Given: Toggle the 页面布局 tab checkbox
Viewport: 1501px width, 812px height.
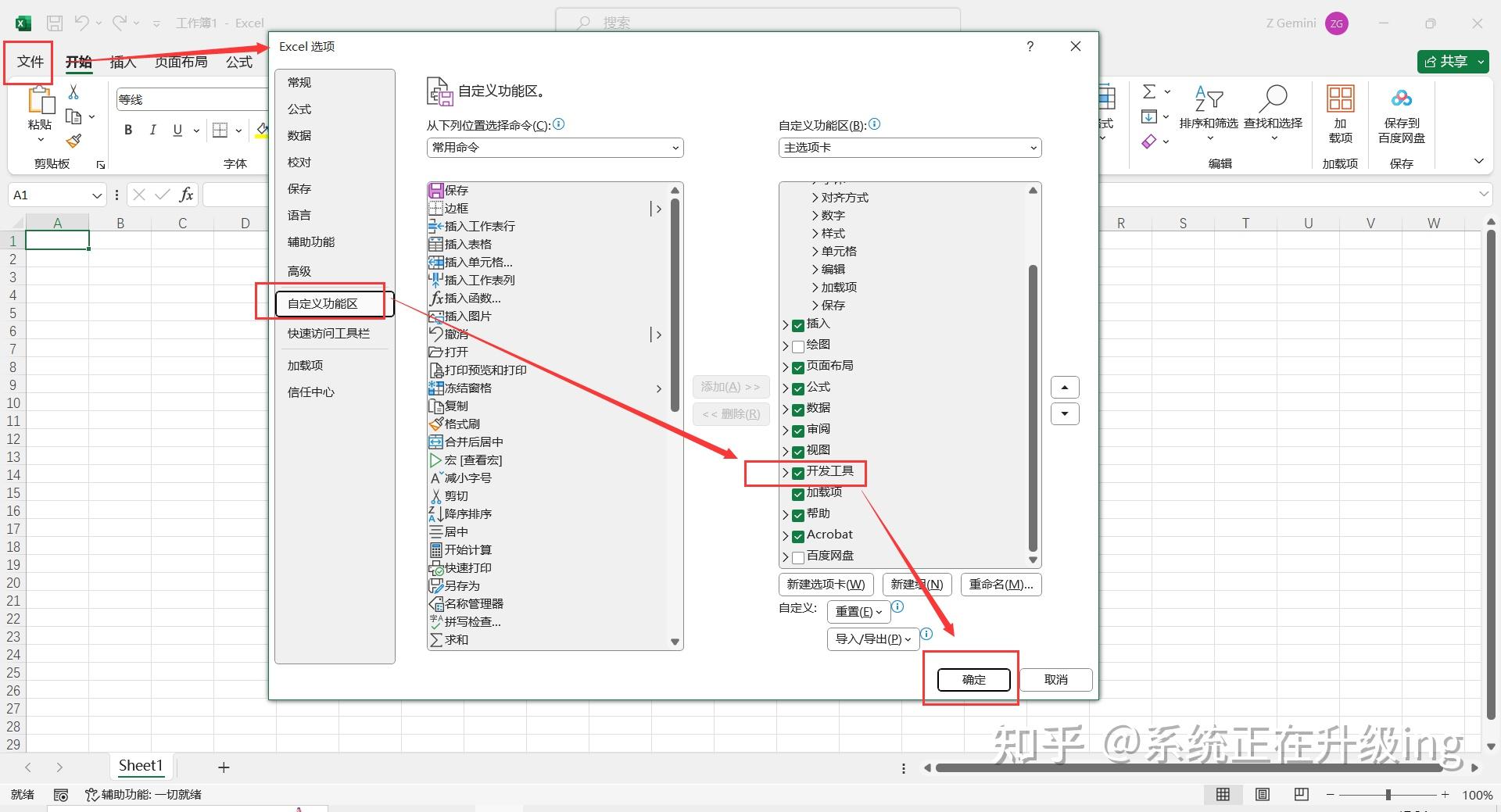Looking at the screenshot, I should 798,367.
